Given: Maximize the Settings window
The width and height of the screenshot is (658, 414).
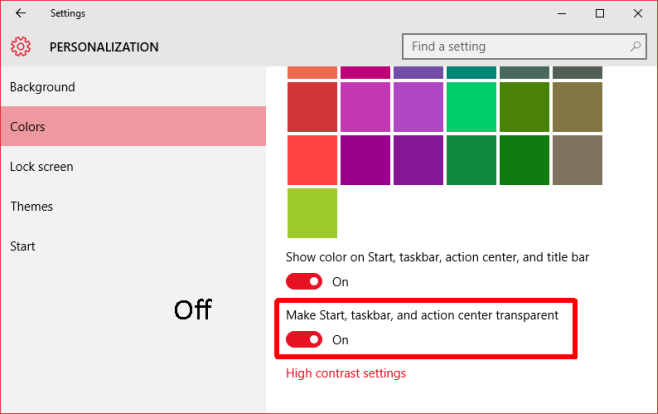Looking at the screenshot, I should click(599, 13).
